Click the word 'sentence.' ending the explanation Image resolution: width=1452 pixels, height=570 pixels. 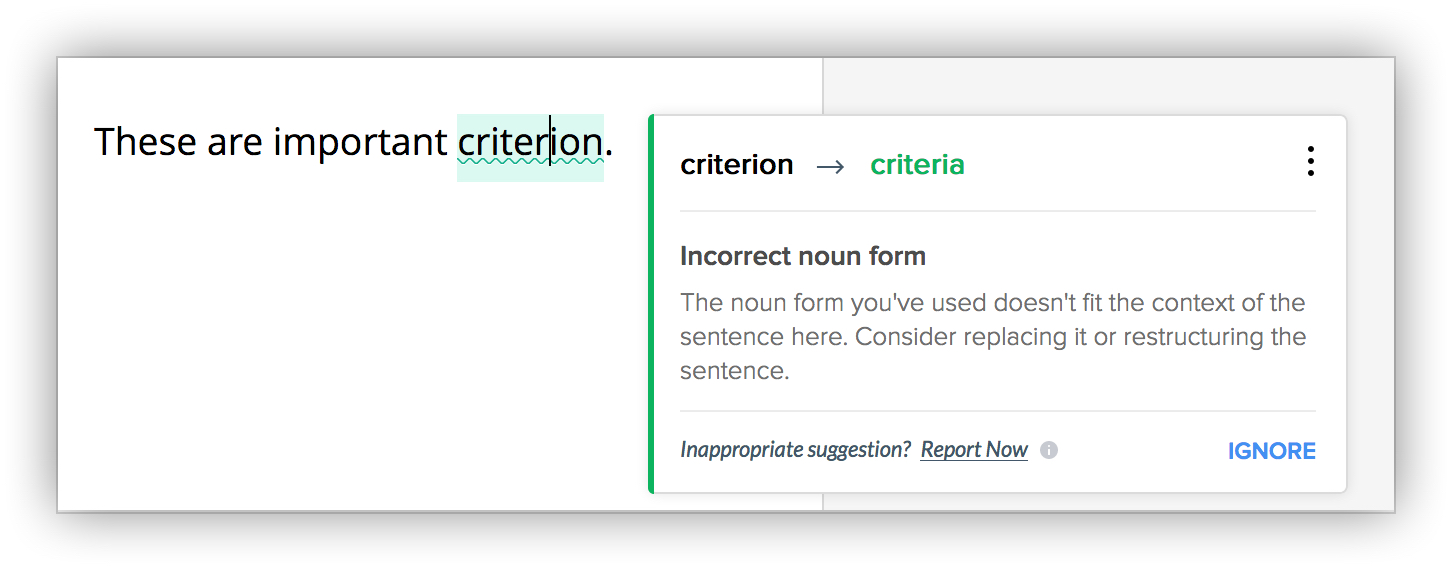735,371
